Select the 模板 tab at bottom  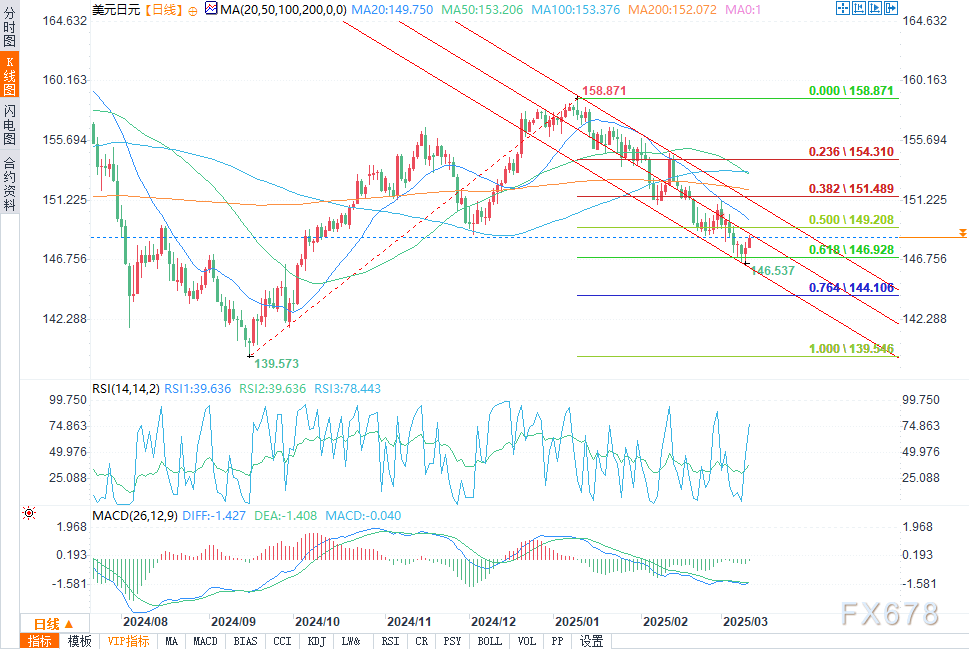coord(79,641)
